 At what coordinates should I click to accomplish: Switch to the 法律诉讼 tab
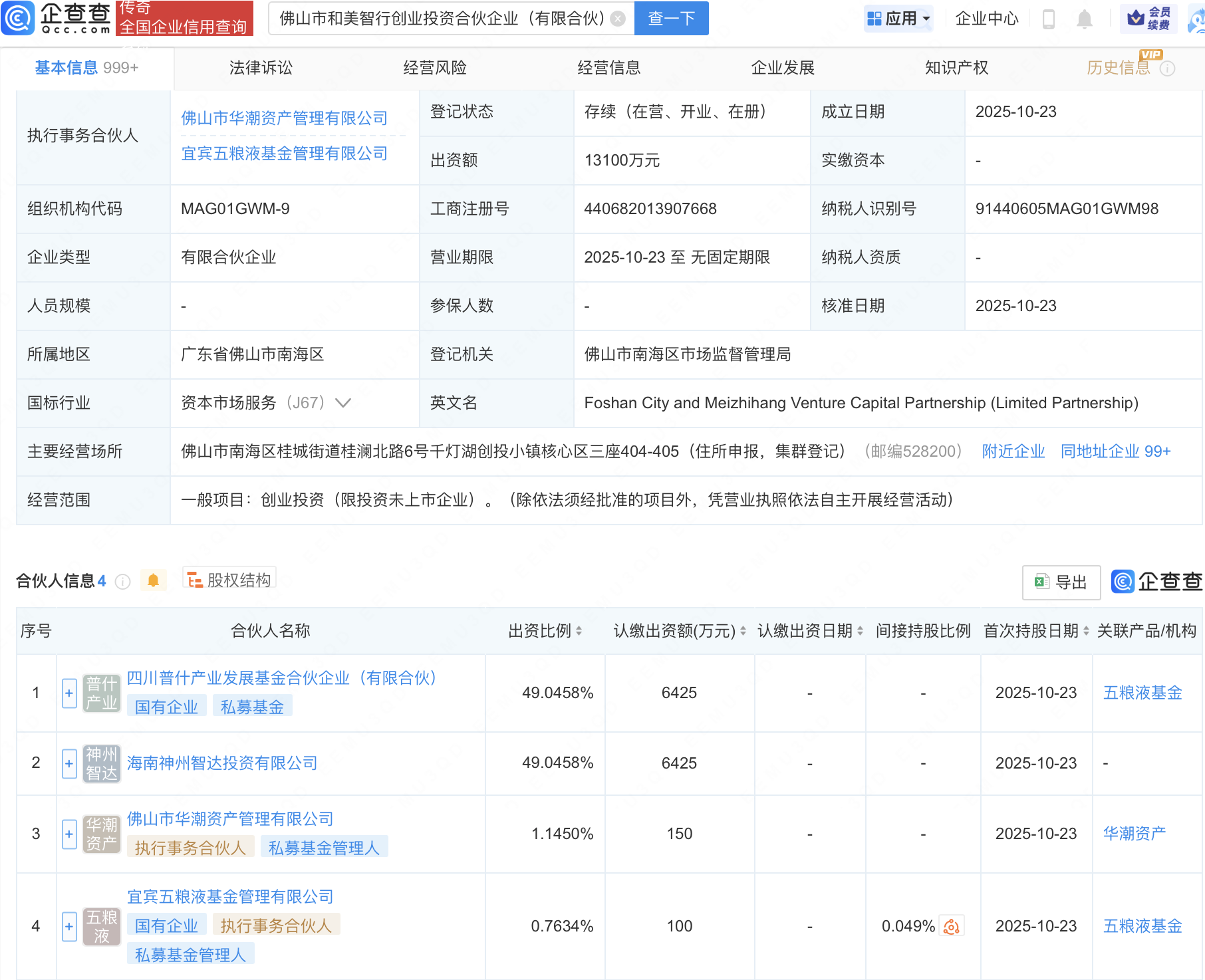pos(261,68)
